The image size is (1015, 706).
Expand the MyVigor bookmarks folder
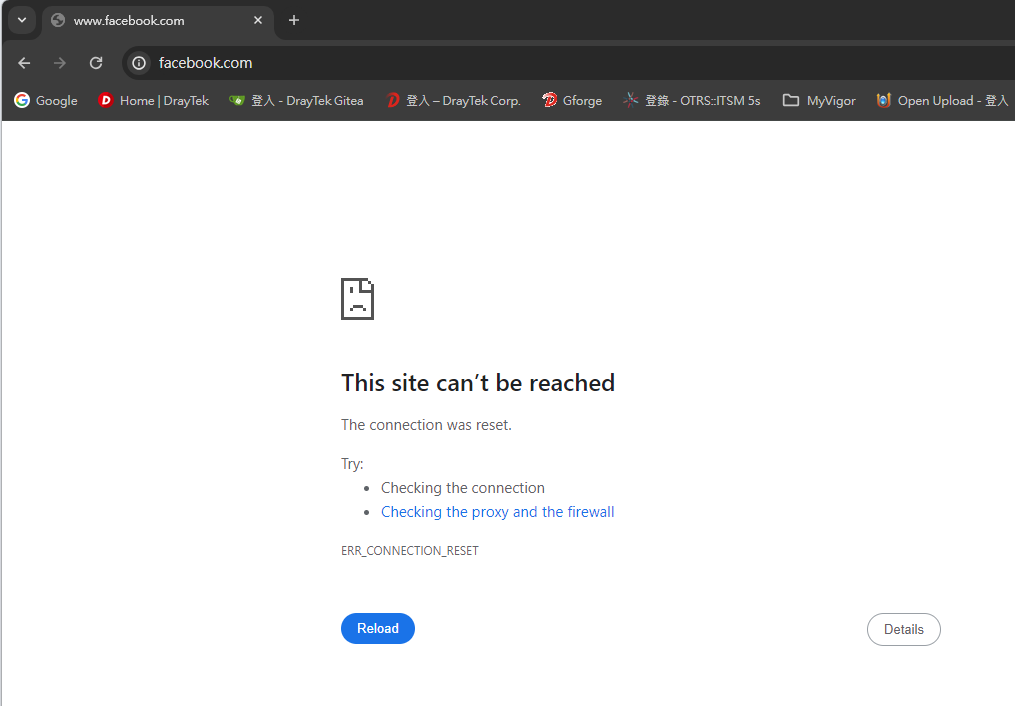pyautogui.click(x=819, y=100)
